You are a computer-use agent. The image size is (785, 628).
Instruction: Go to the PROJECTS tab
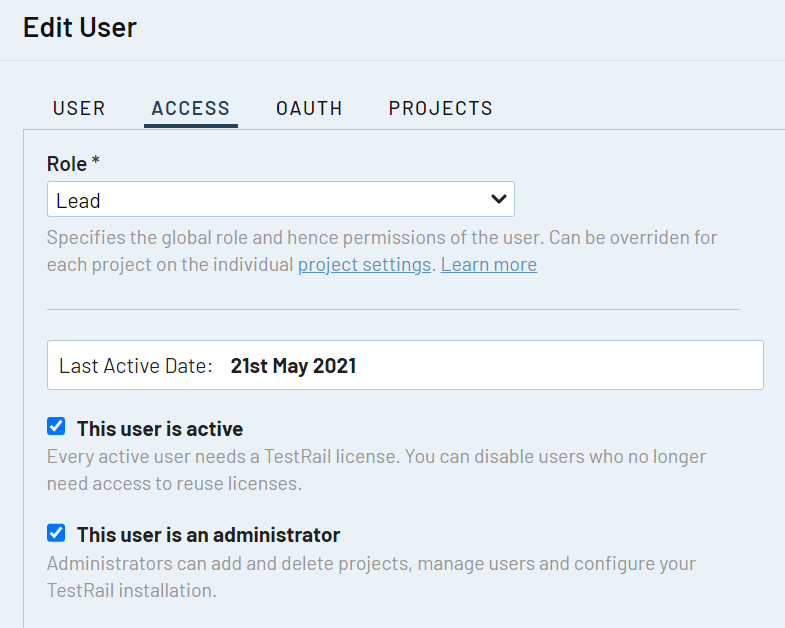[x=441, y=108]
